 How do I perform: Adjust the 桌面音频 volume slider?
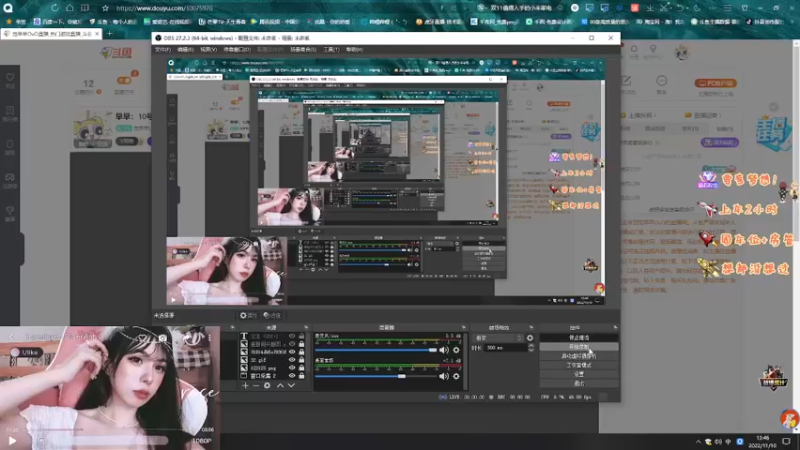376,377
